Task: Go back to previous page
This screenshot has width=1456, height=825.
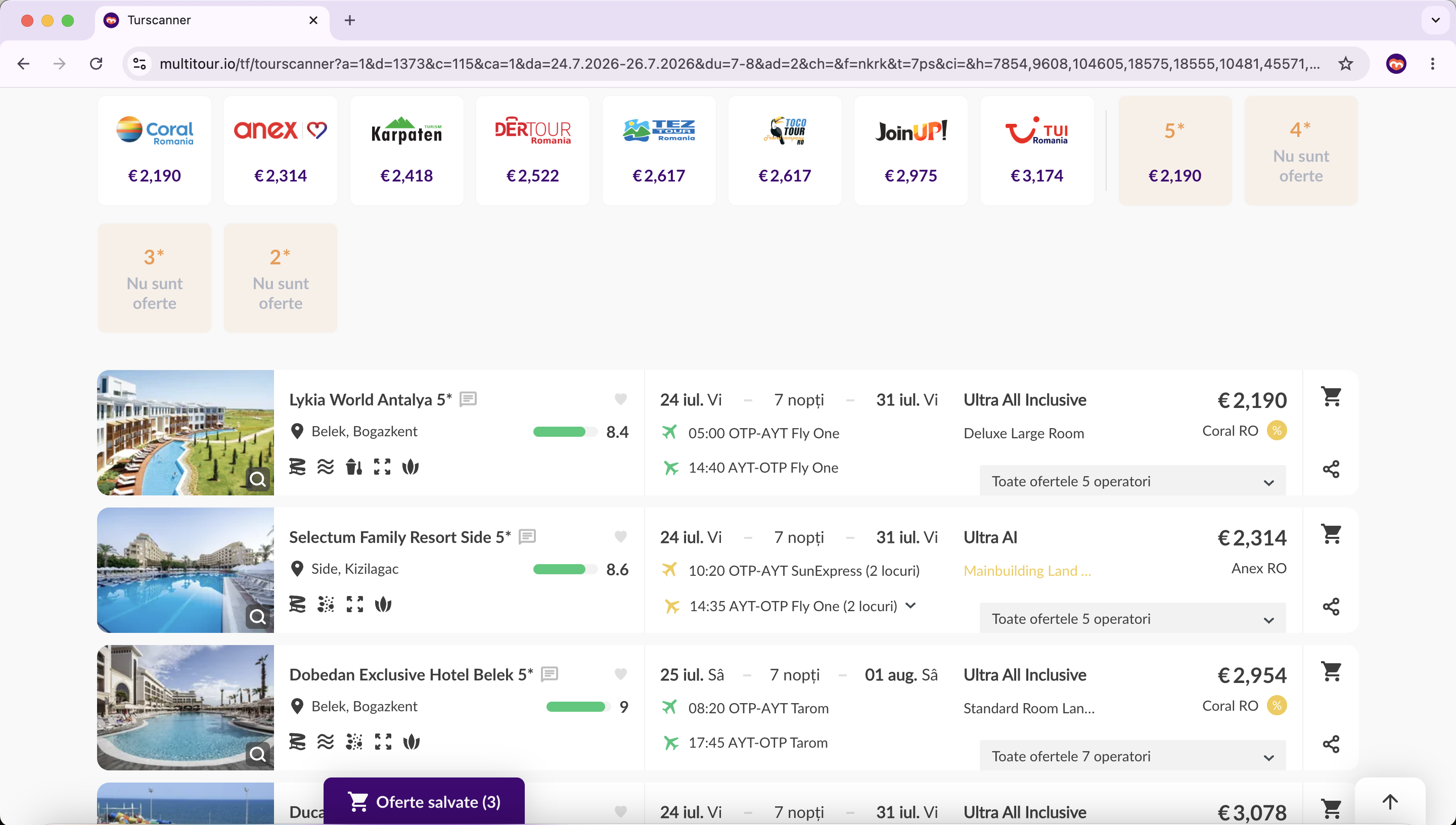Action: click(23, 64)
